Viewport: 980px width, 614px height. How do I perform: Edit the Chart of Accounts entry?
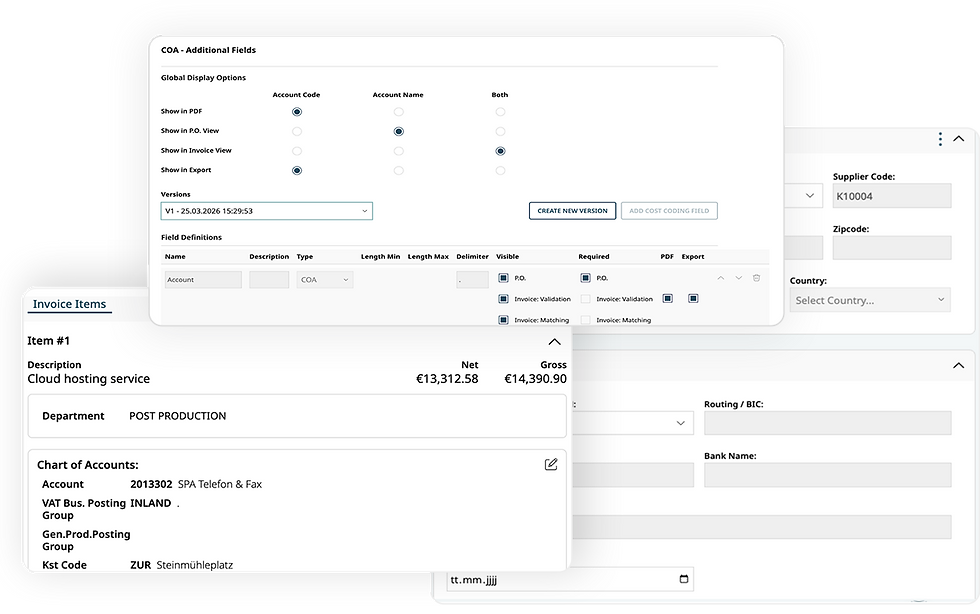[x=551, y=464]
